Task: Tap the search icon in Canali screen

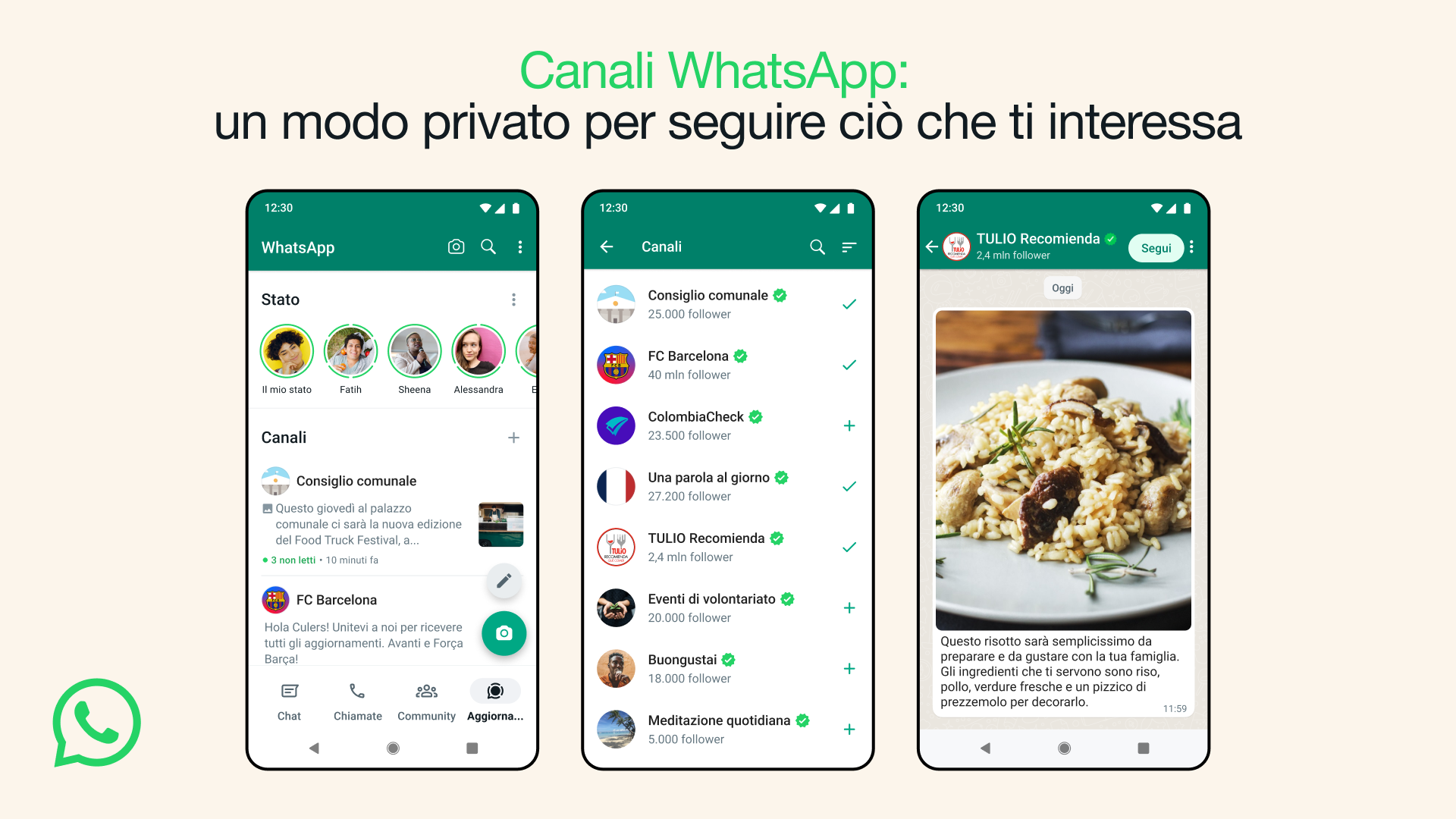Action: (819, 246)
